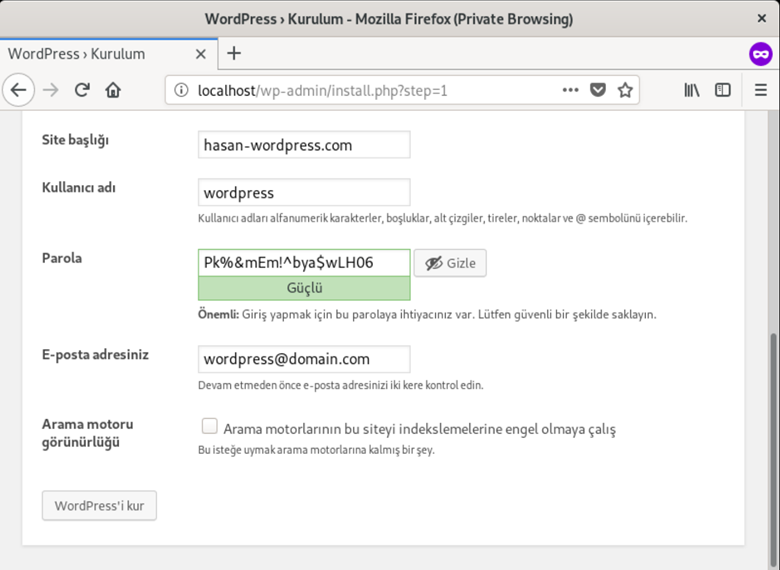Viewport: 780px width, 570px height.
Task: Click WordPress'i kur install button
Action: [99, 505]
